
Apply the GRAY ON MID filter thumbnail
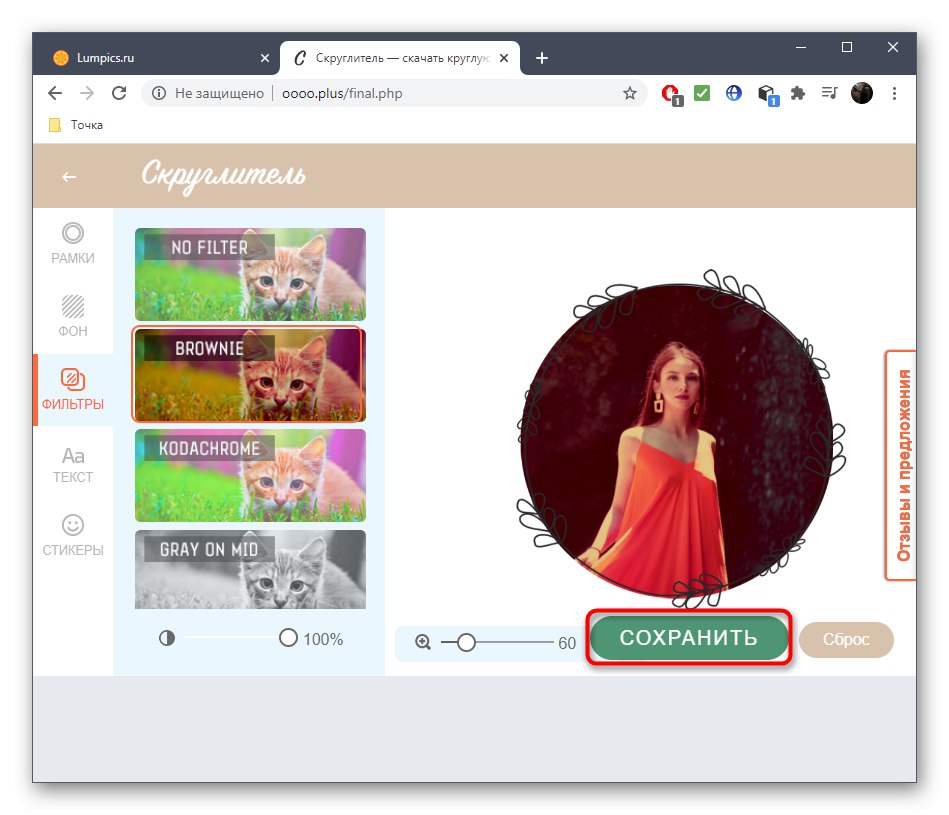click(250, 569)
